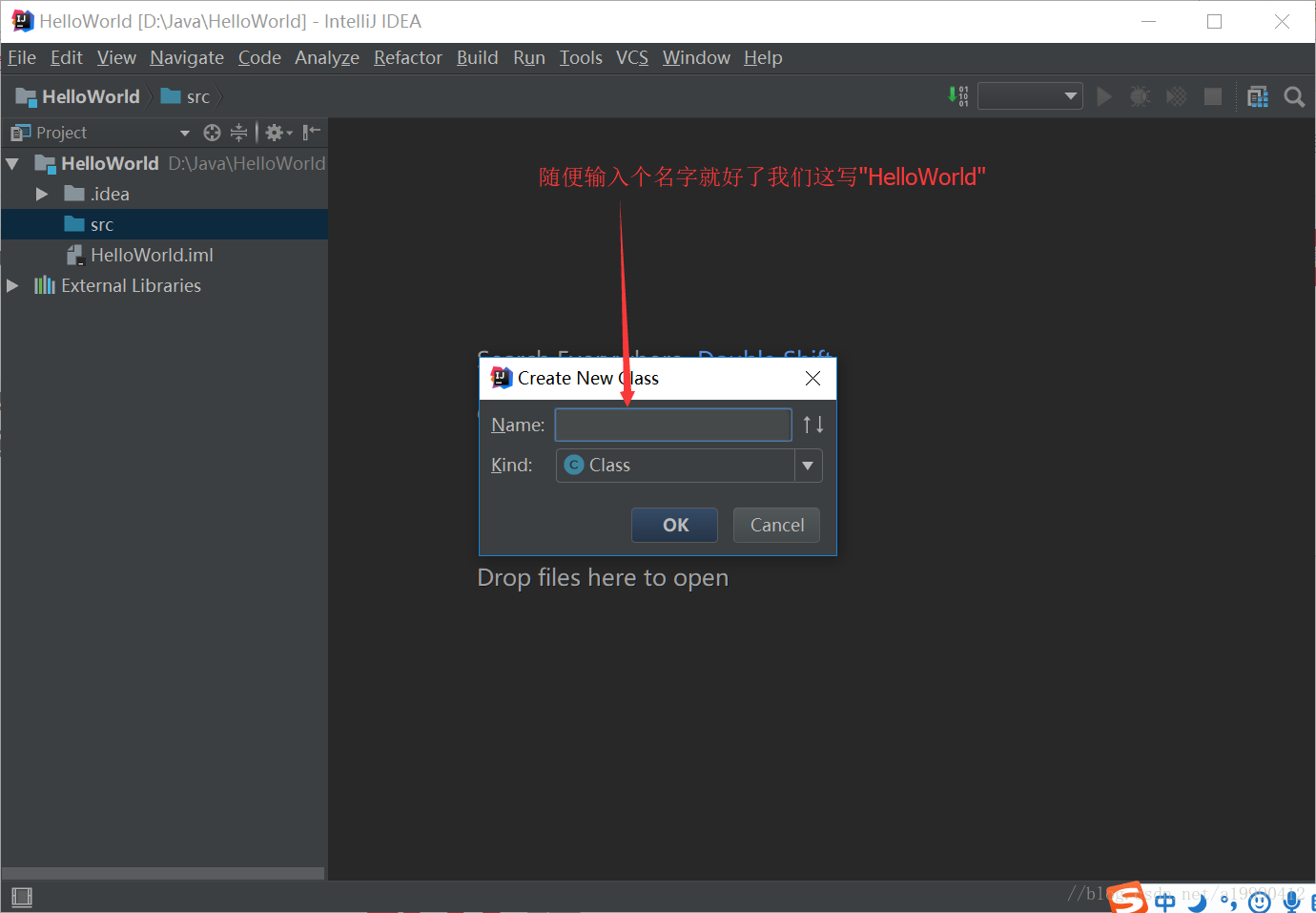Image resolution: width=1316 pixels, height=913 pixels.
Task: Select External Libraries in project tree
Action: point(164,285)
